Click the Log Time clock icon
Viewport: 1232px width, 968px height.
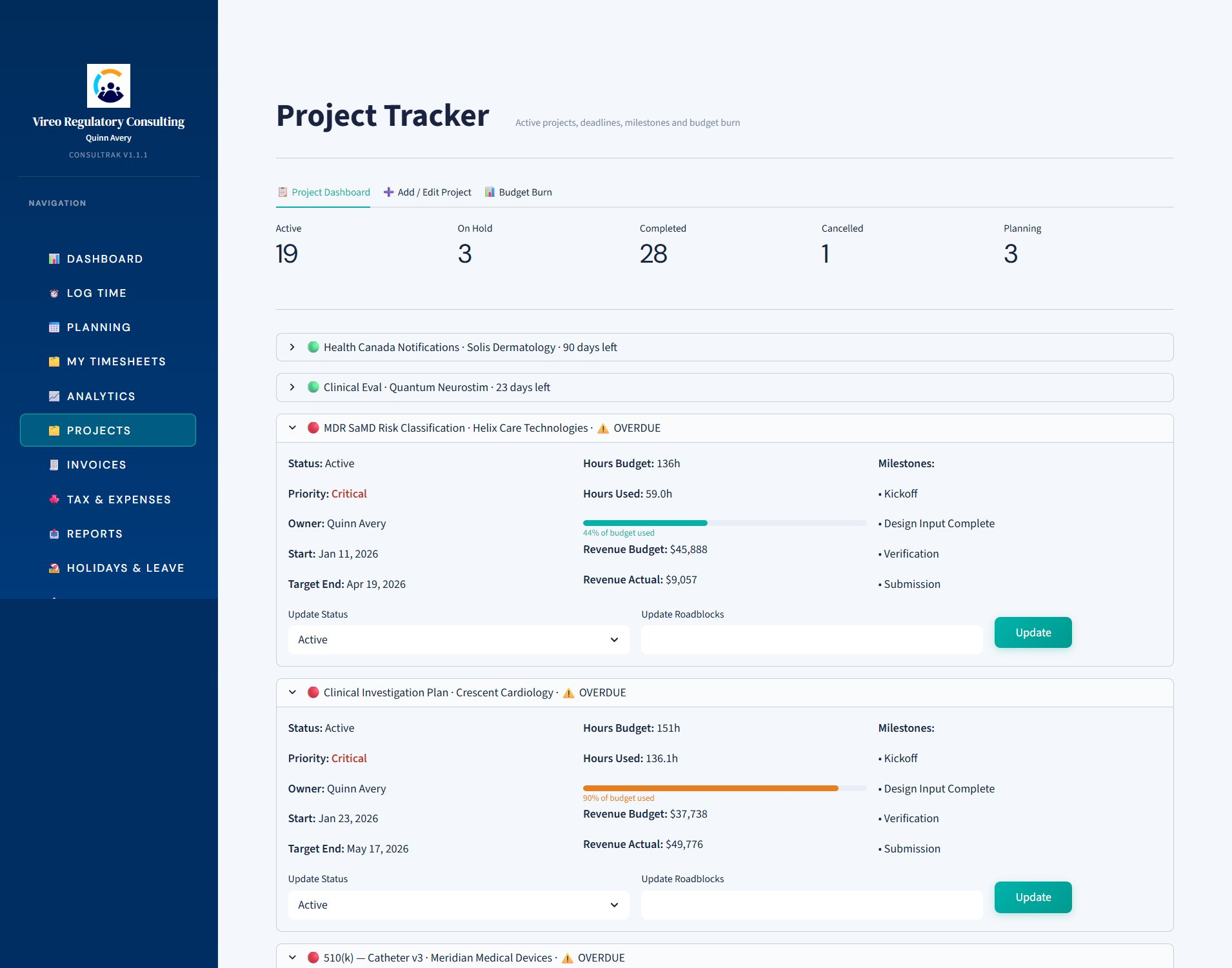pyautogui.click(x=54, y=293)
